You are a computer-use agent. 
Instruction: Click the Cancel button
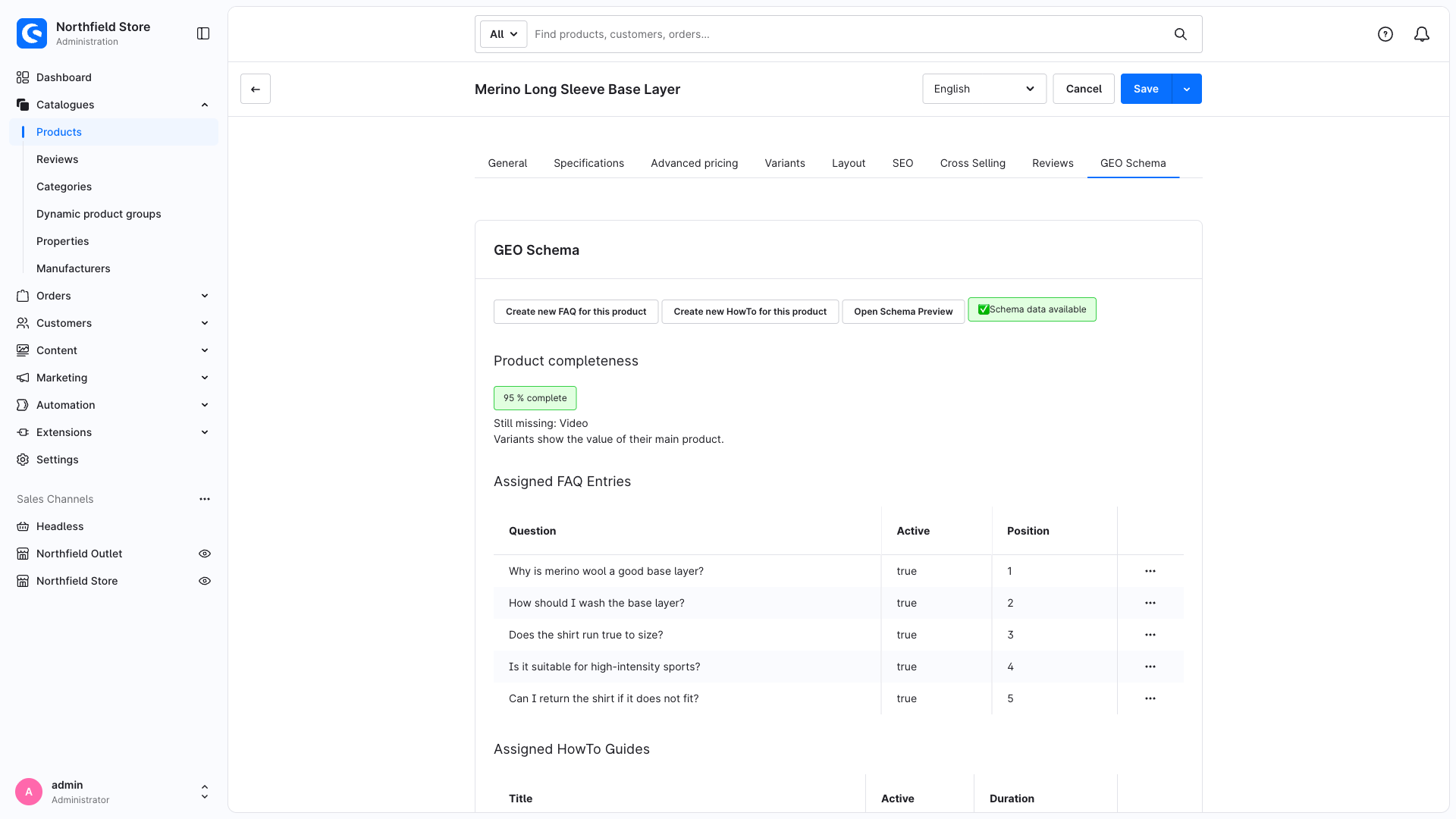(x=1084, y=89)
